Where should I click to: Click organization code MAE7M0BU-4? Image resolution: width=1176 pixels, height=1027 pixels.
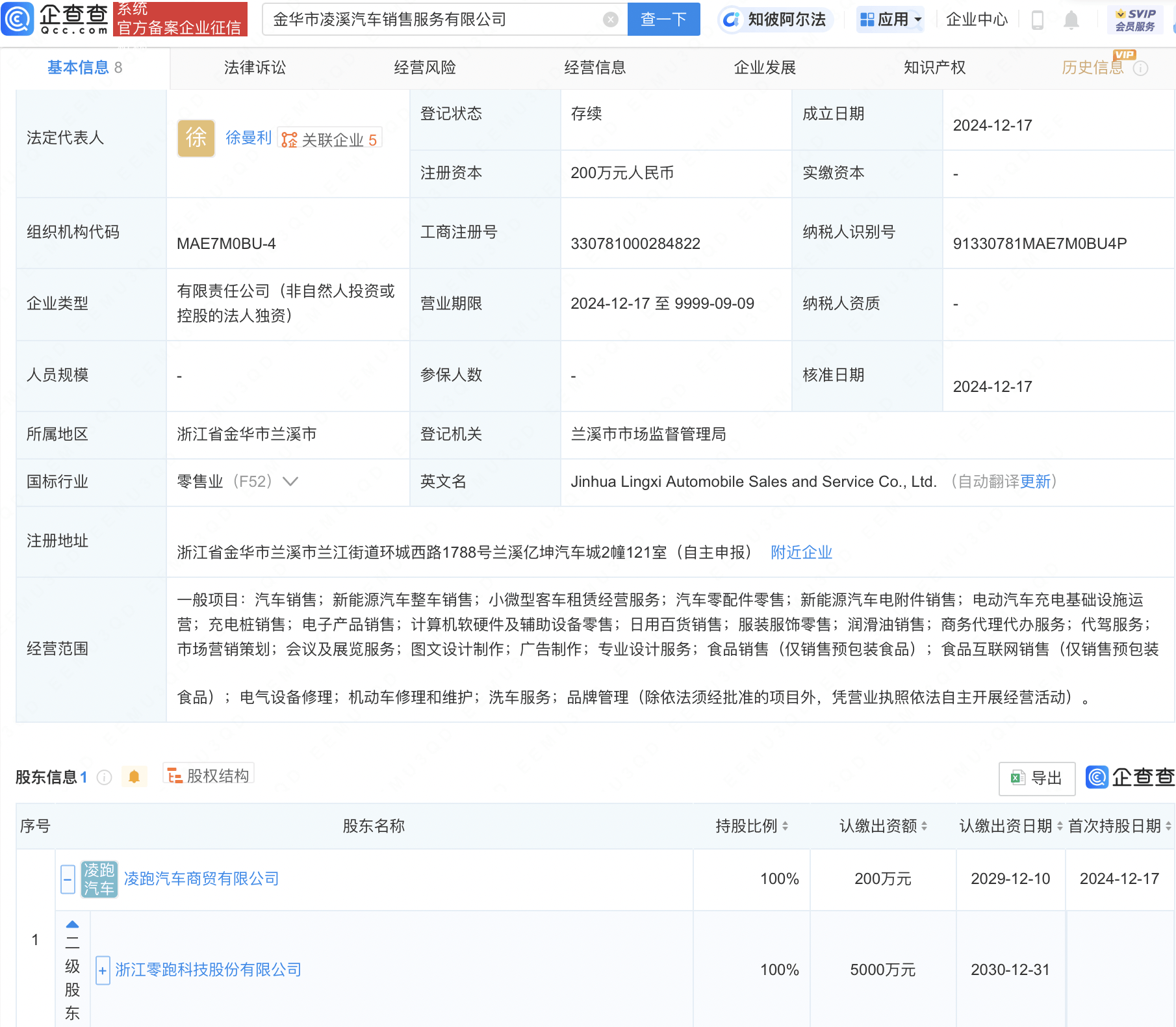[x=226, y=244]
